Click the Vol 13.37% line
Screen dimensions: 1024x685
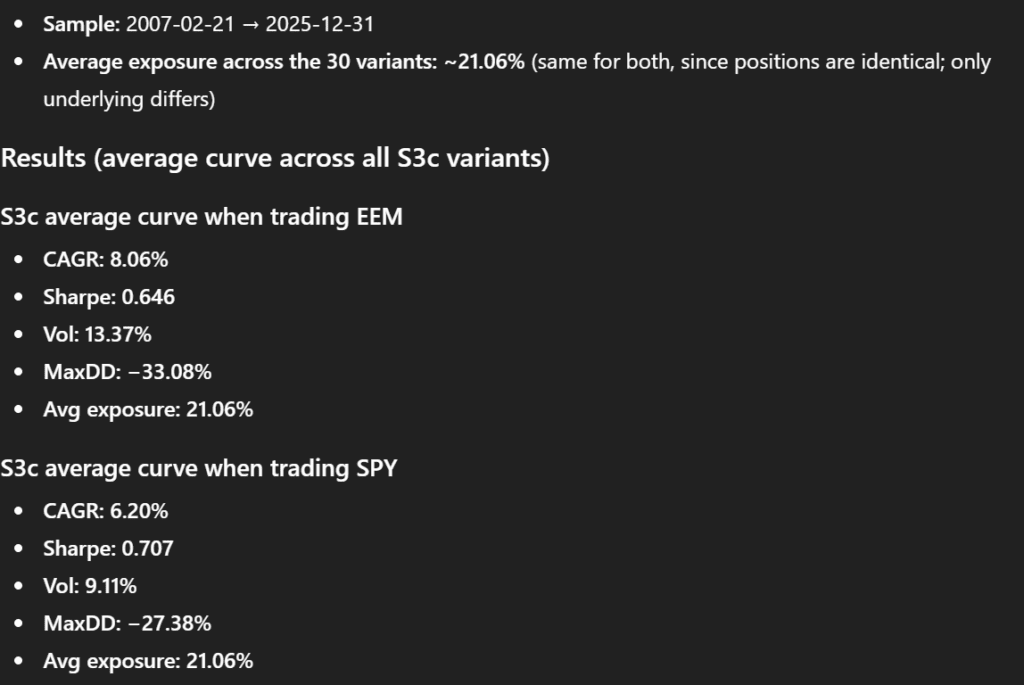(97, 335)
